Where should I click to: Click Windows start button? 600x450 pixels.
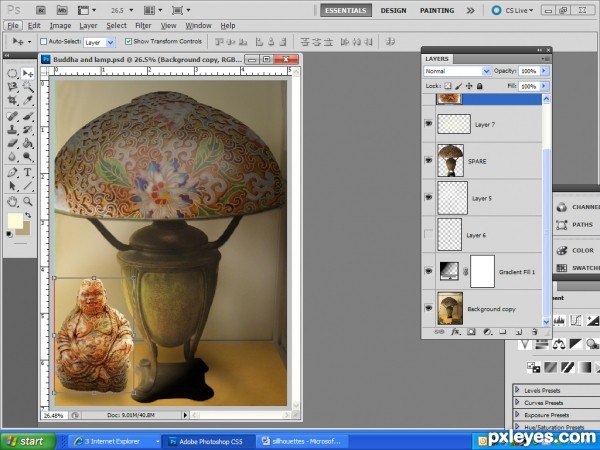[28, 441]
